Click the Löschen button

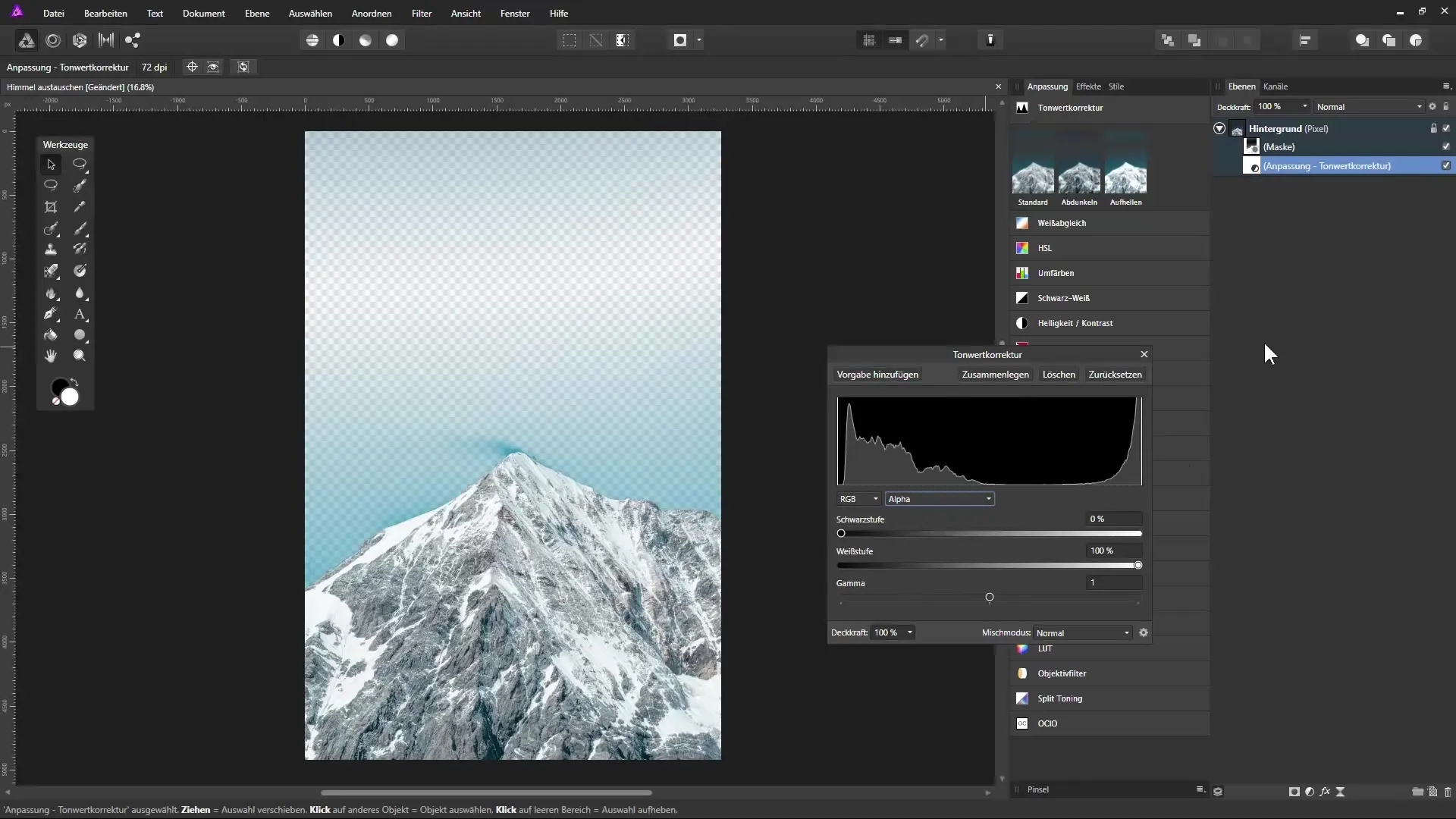coord(1059,375)
